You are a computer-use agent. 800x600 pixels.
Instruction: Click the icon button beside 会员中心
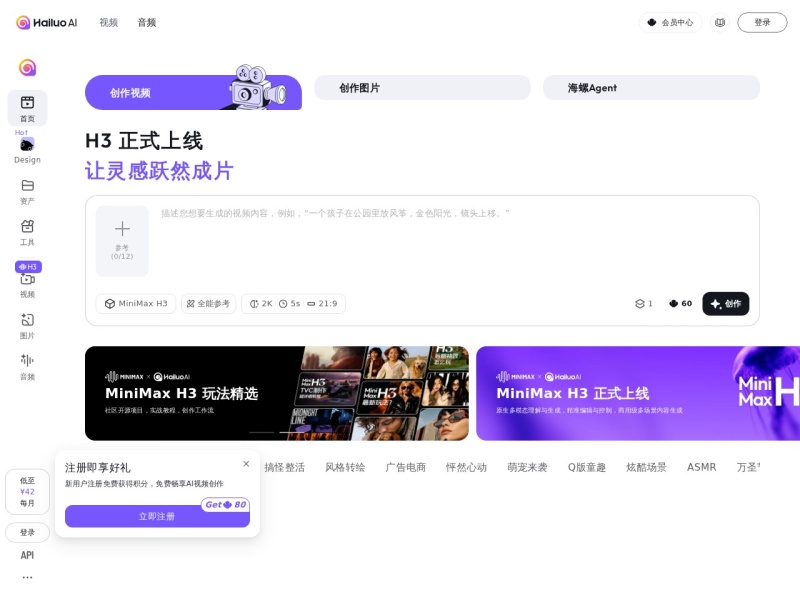[x=720, y=22]
